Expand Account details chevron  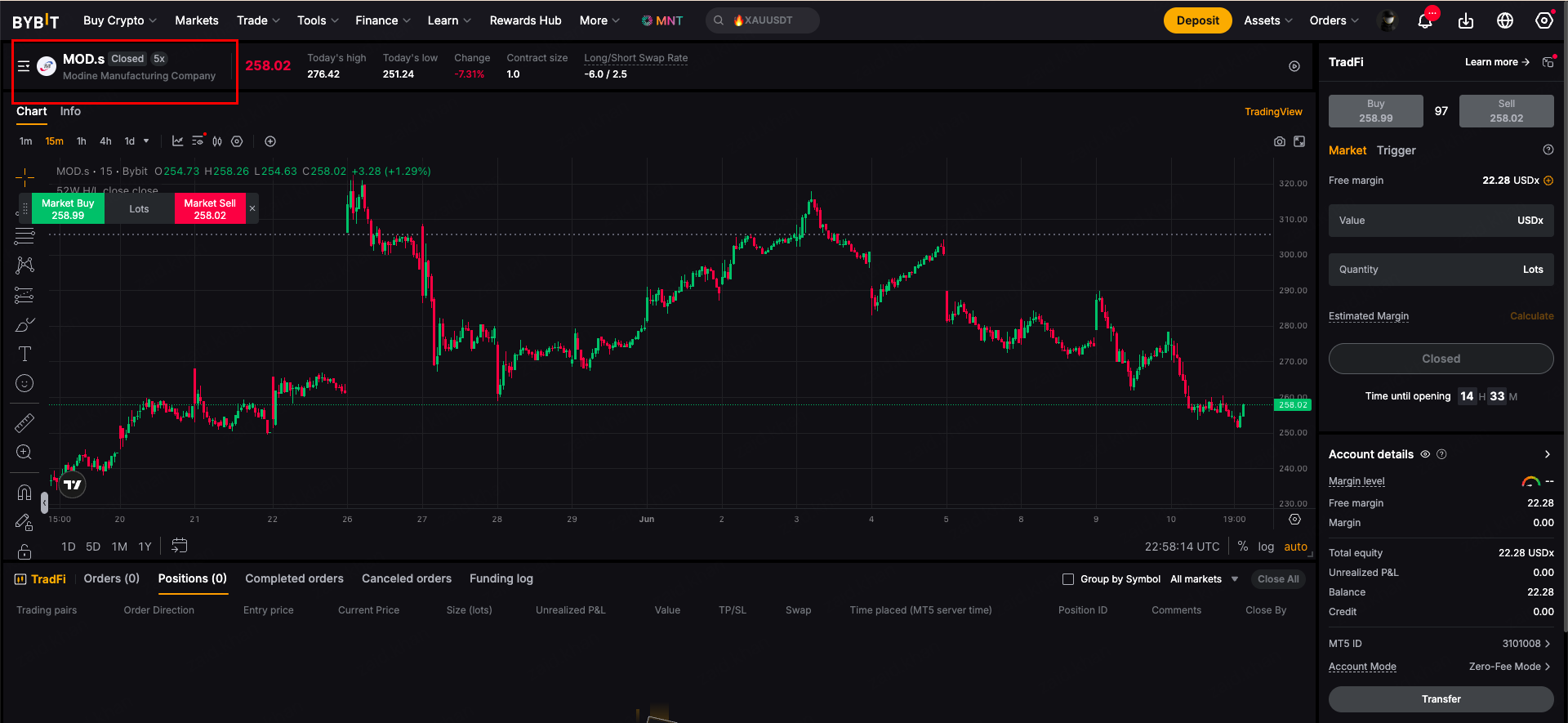1548,454
